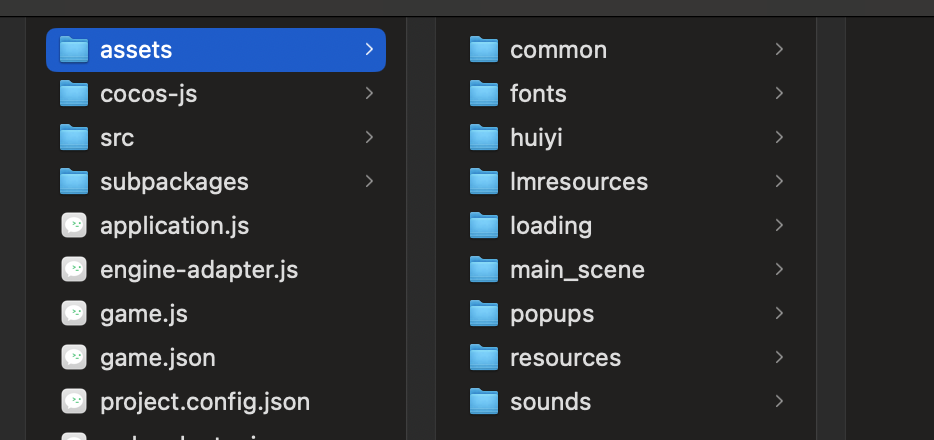Click the project.config.json file icon

(x=74, y=401)
